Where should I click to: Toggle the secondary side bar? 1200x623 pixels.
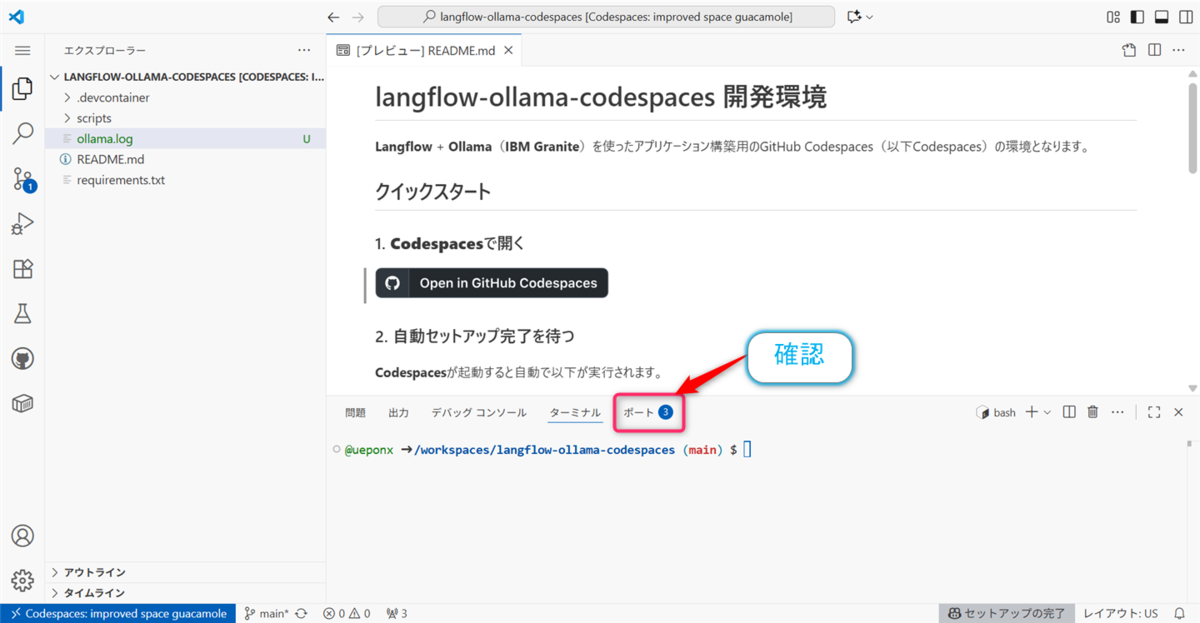(1185, 17)
